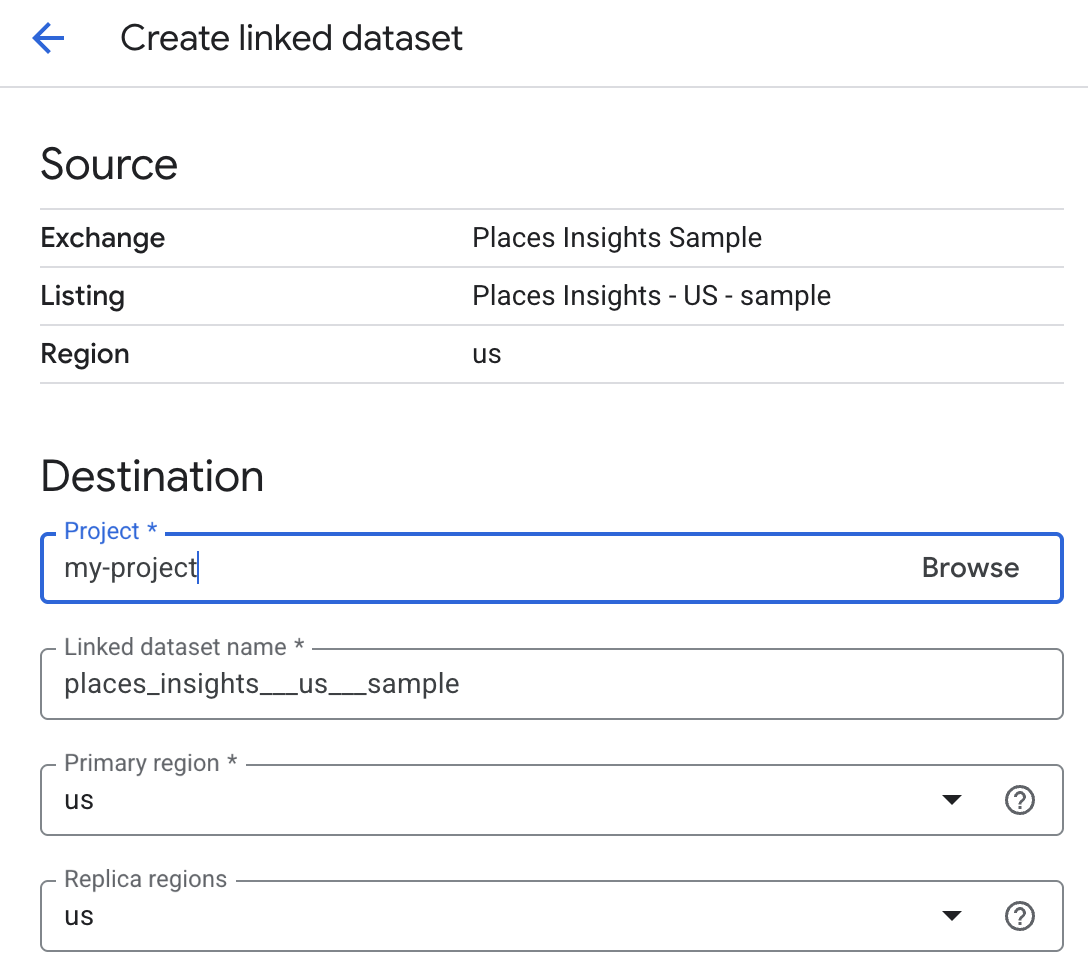Click places_insights___us___sample dataset name text
The image size is (1088, 976).
point(261,684)
